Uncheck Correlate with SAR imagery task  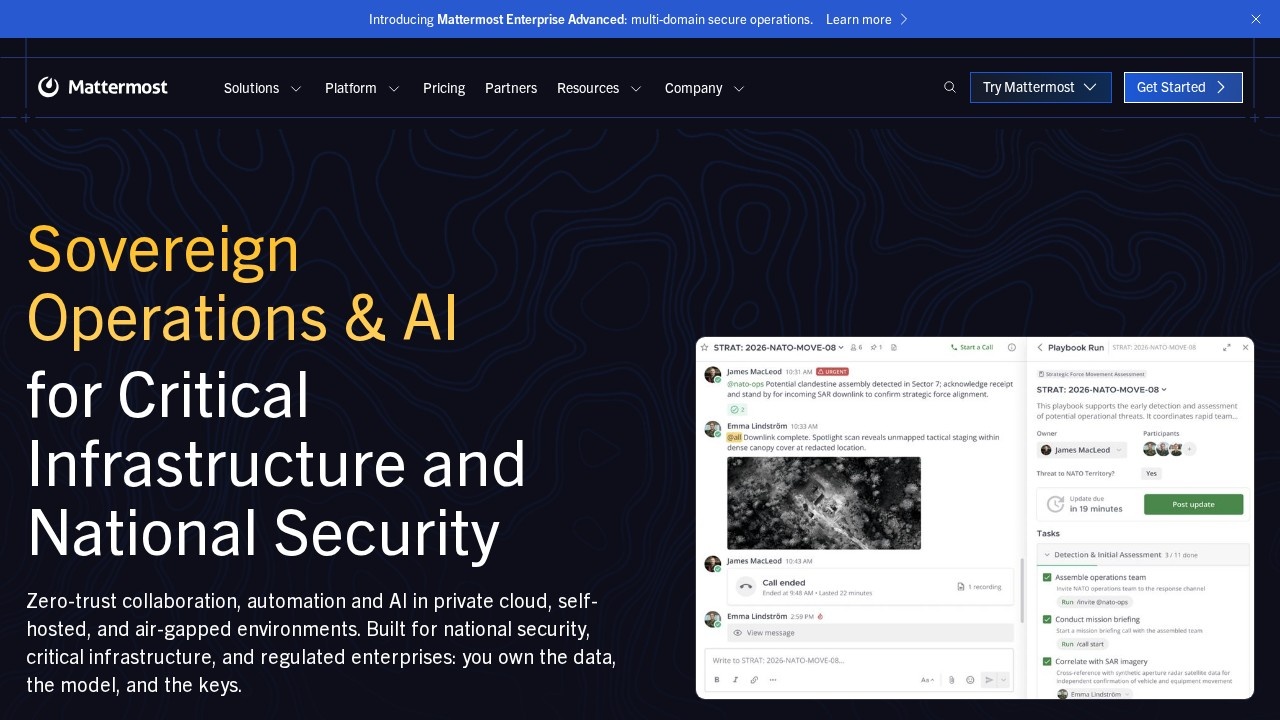pyautogui.click(x=1047, y=661)
